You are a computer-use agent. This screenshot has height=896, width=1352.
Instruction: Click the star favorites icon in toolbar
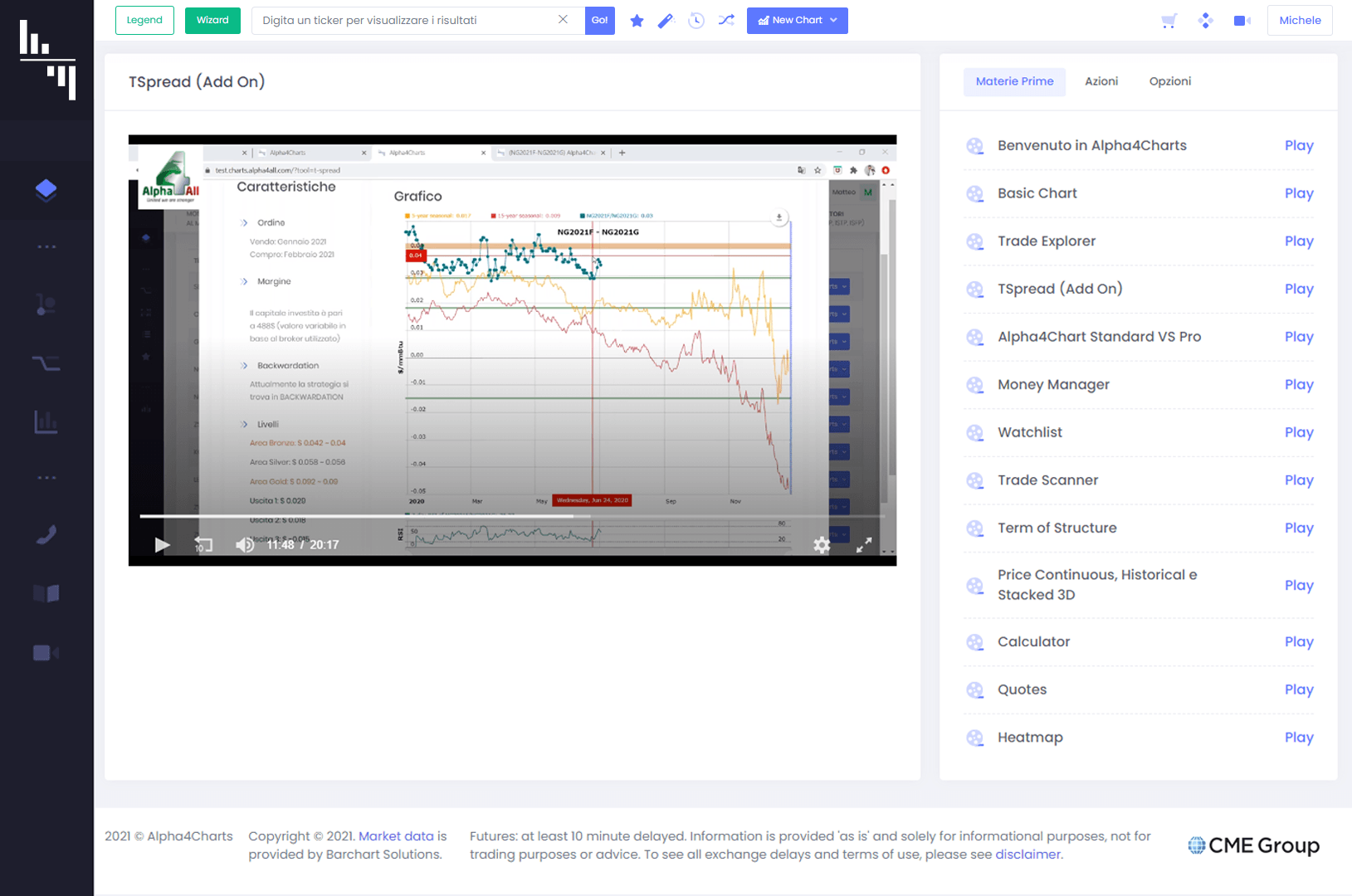tap(637, 21)
